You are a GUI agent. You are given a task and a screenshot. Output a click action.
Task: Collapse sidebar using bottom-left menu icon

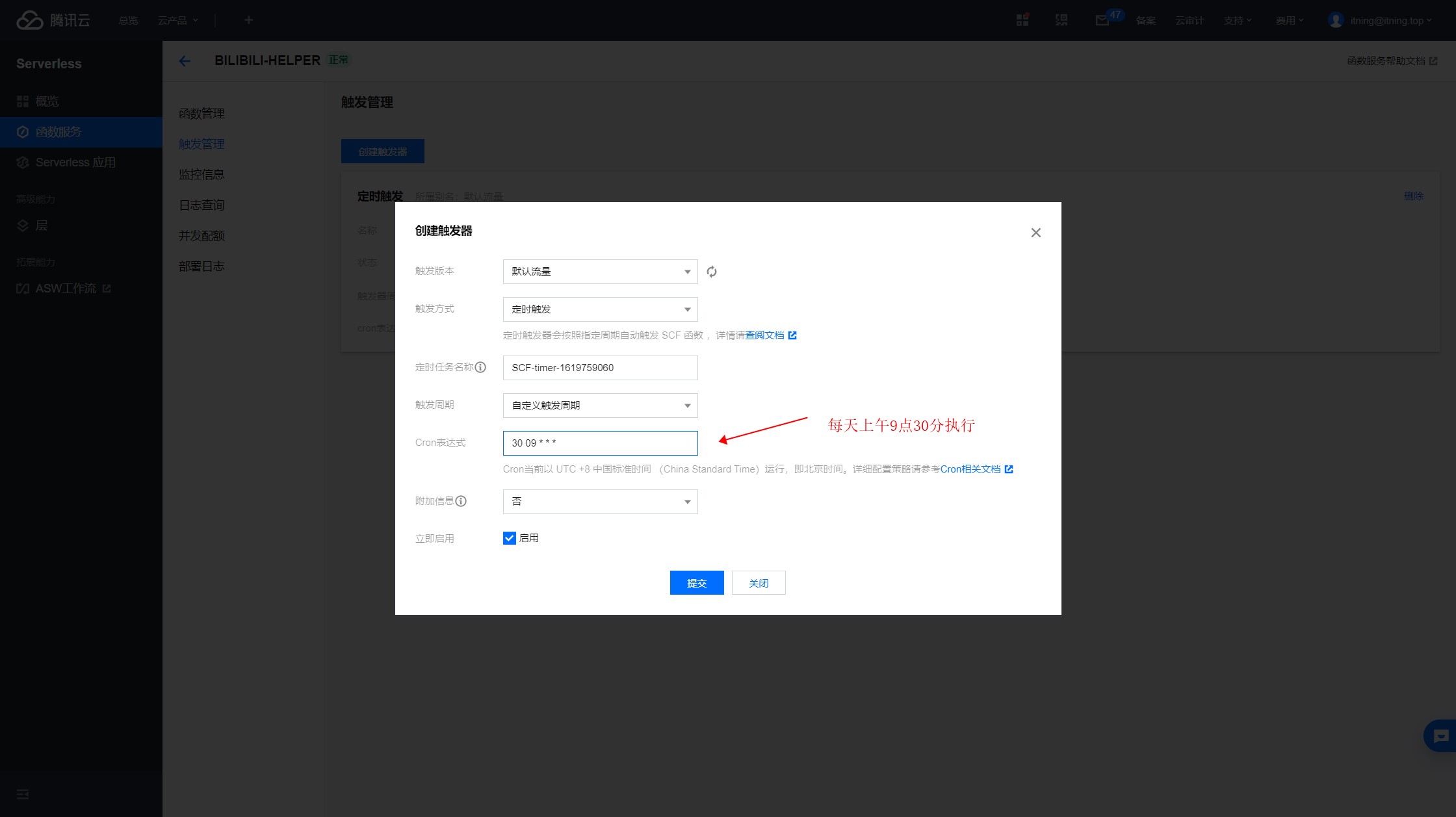[x=23, y=794]
